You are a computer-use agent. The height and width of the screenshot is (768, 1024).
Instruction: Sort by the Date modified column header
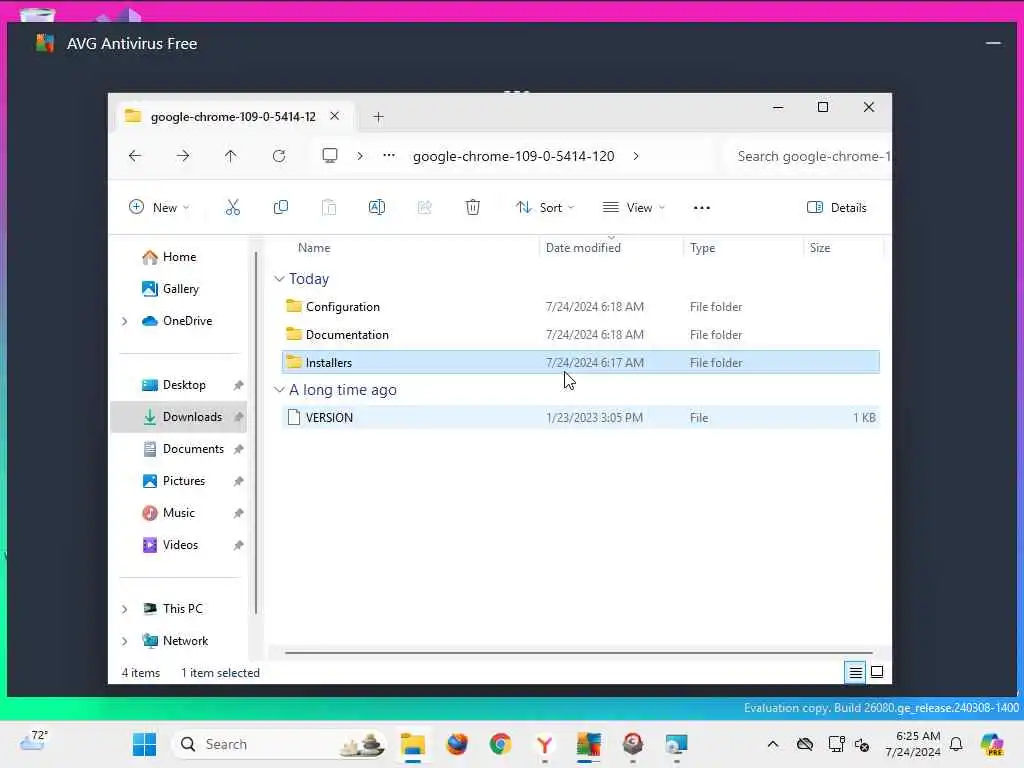pyautogui.click(x=583, y=248)
